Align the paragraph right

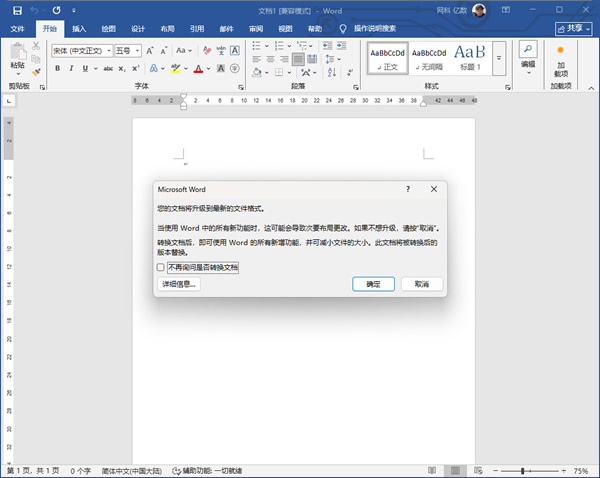click(284, 59)
